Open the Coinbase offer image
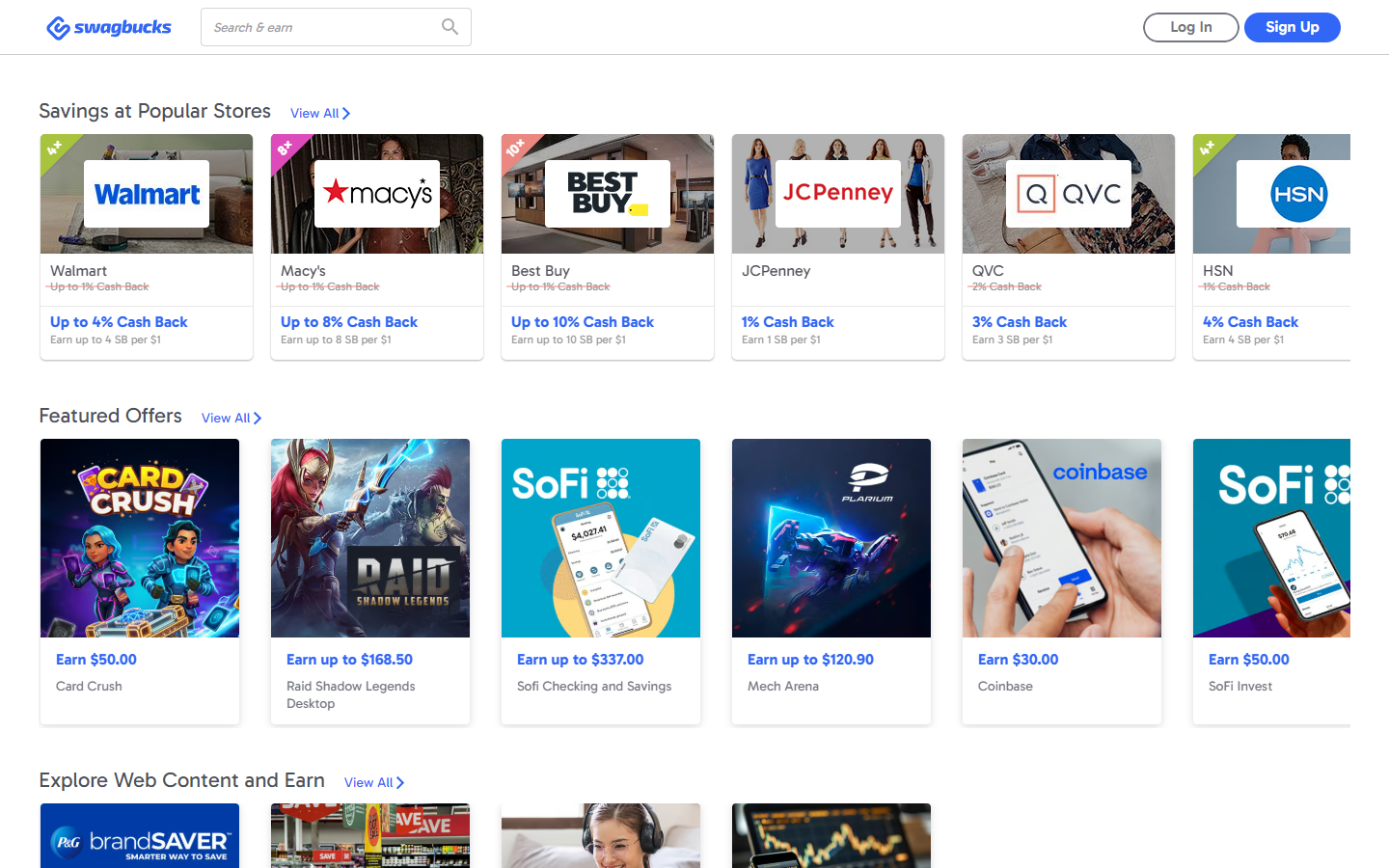Image resolution: width=1389 pixels, height=868 pixels. [1062, 538]
